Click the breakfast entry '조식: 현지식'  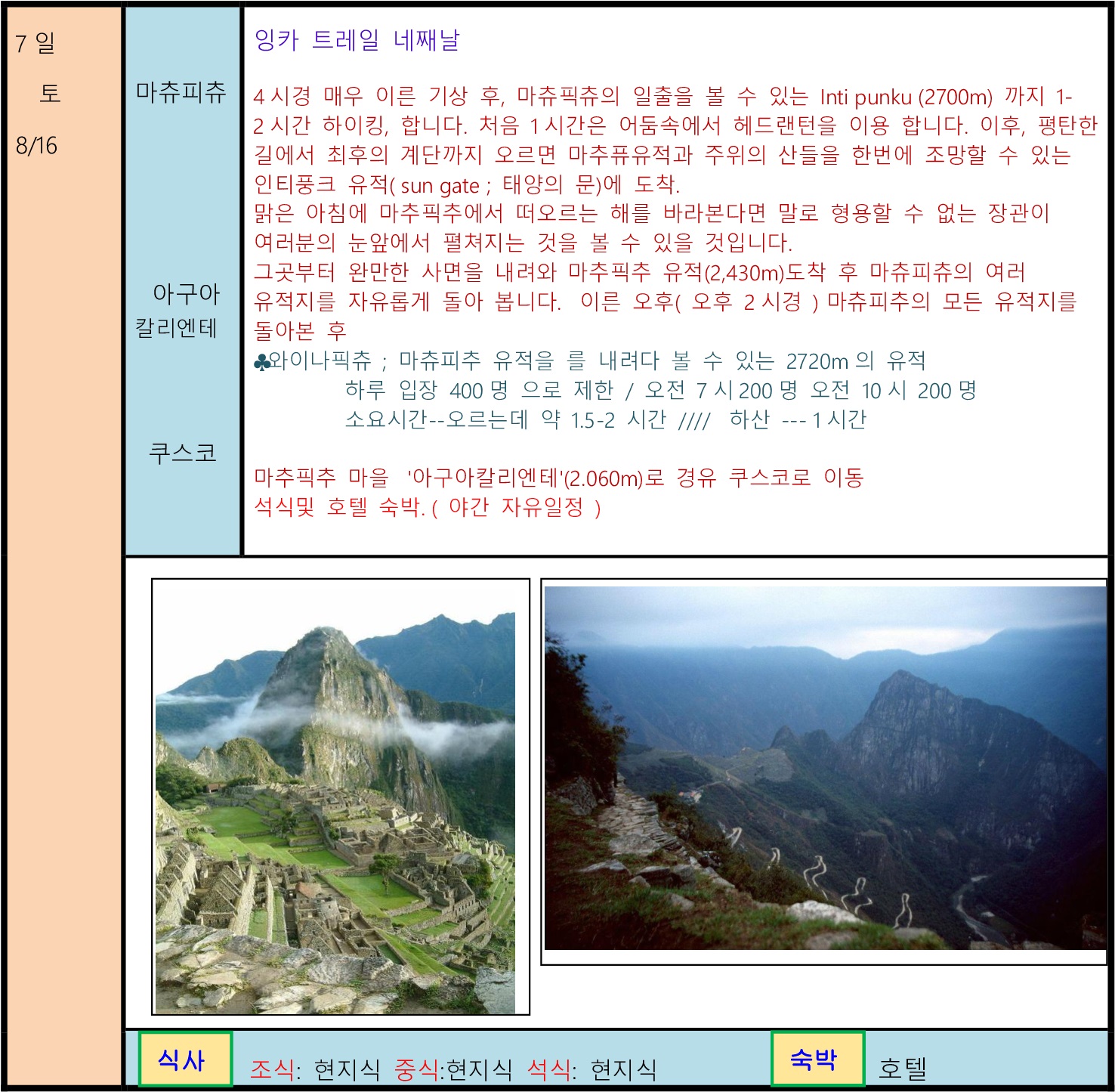pos(315,1069)
